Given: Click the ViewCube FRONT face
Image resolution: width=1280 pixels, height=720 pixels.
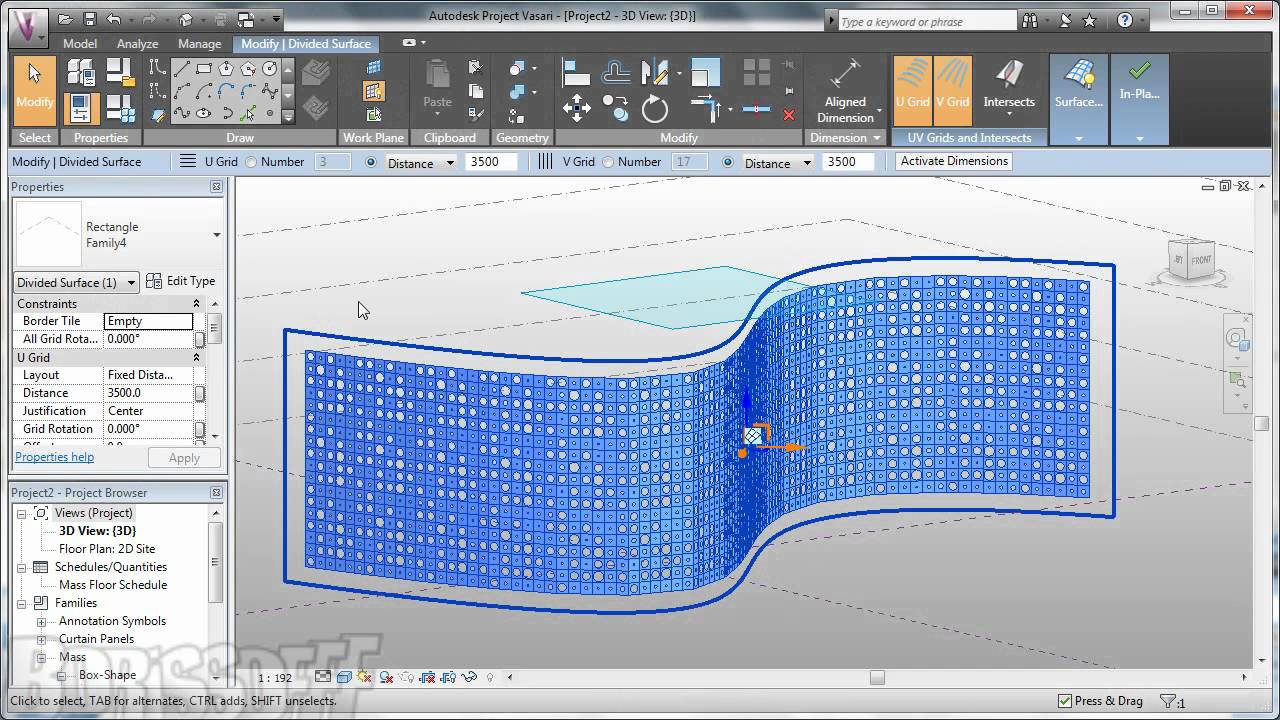Looking at the screenshot, I should [x=1201, y=260].
